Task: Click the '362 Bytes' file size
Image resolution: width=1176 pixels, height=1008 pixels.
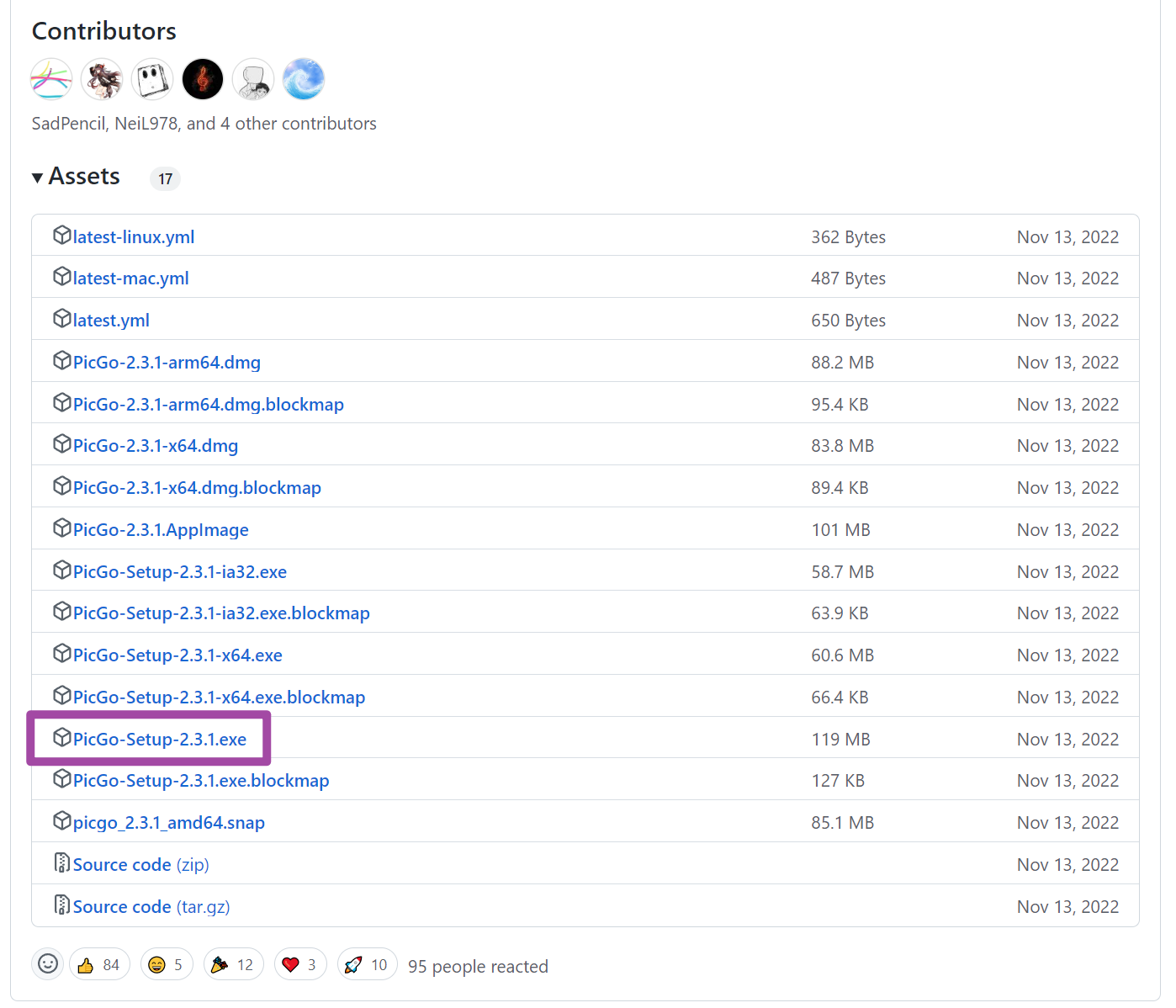Action: pyautogui.click(x=848, y=237)
